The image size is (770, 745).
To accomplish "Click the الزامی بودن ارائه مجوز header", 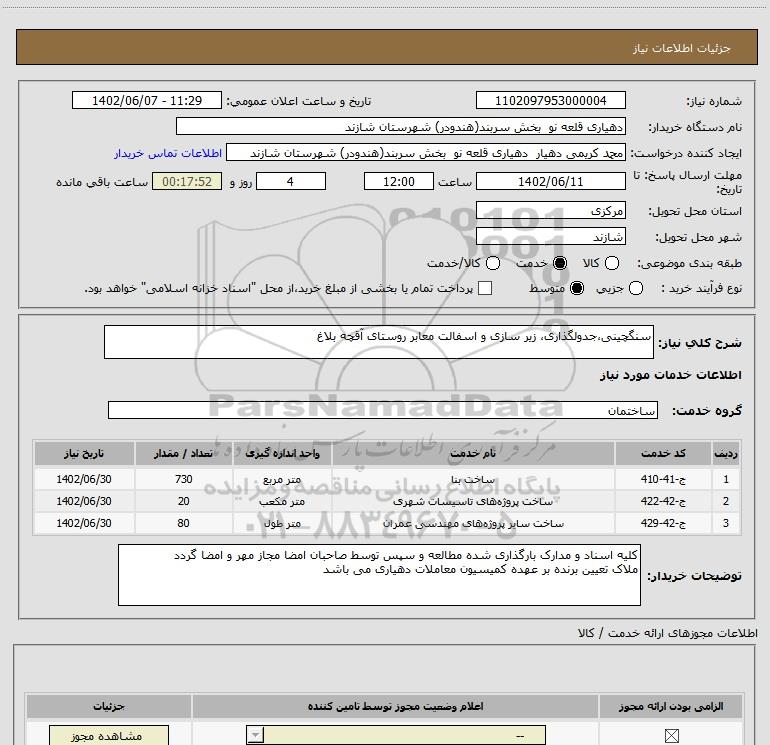I will pyautogui.click(x=671, y=706).
